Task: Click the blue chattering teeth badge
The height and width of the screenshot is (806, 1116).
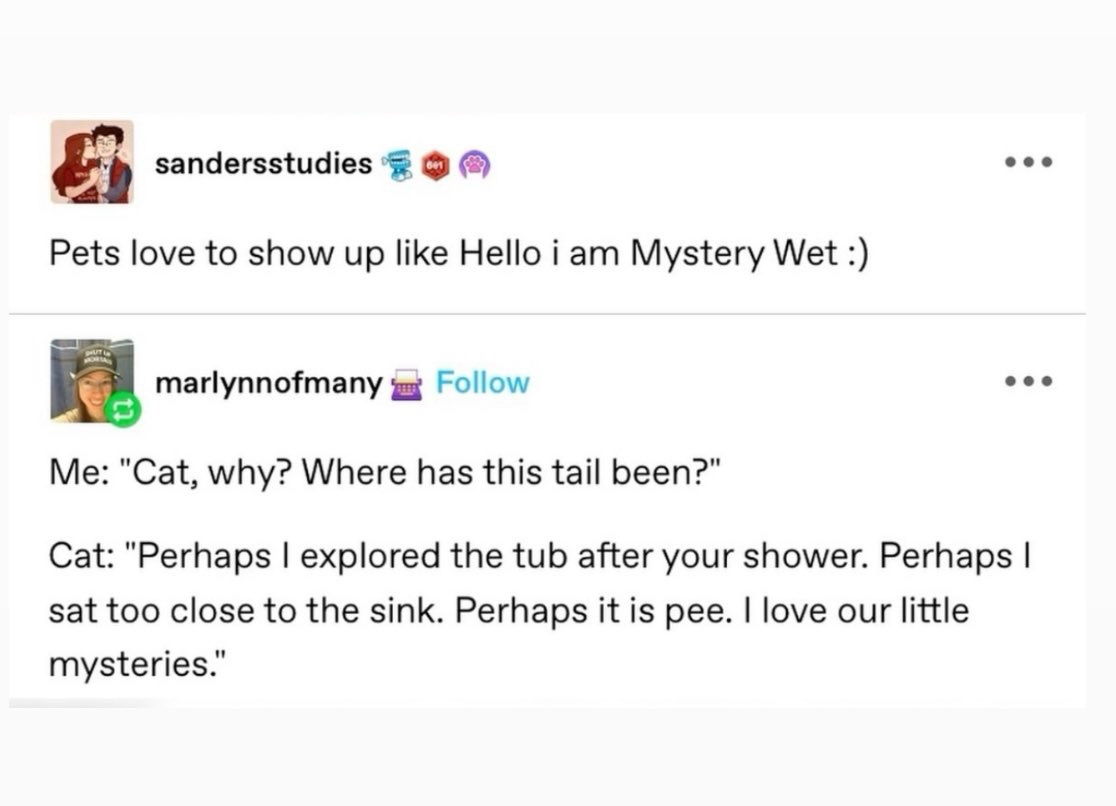Action: point(398,165)
